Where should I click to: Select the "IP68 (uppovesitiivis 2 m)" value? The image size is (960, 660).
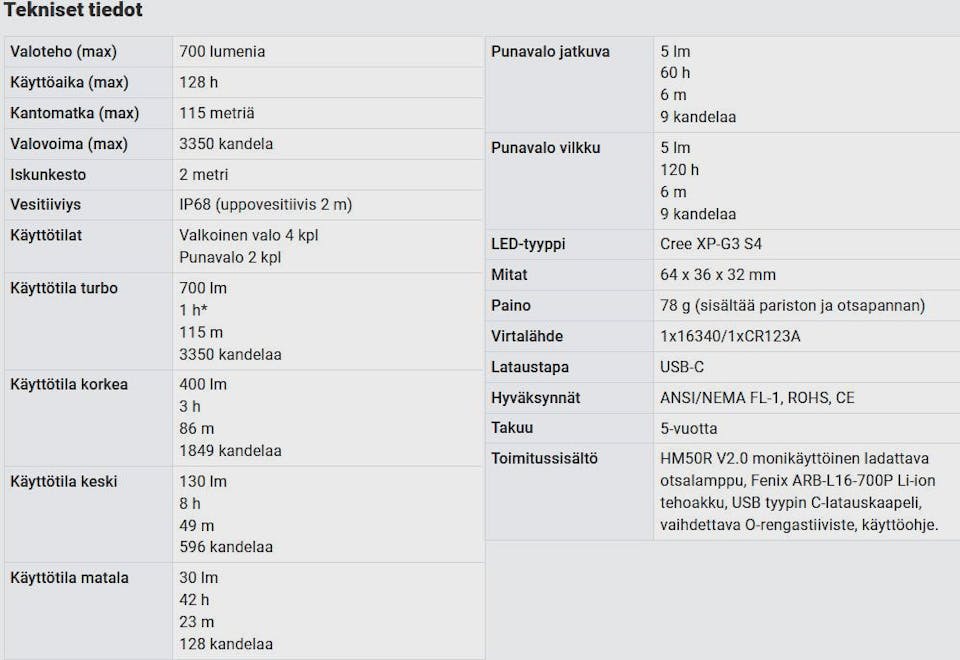pos(265,205)
